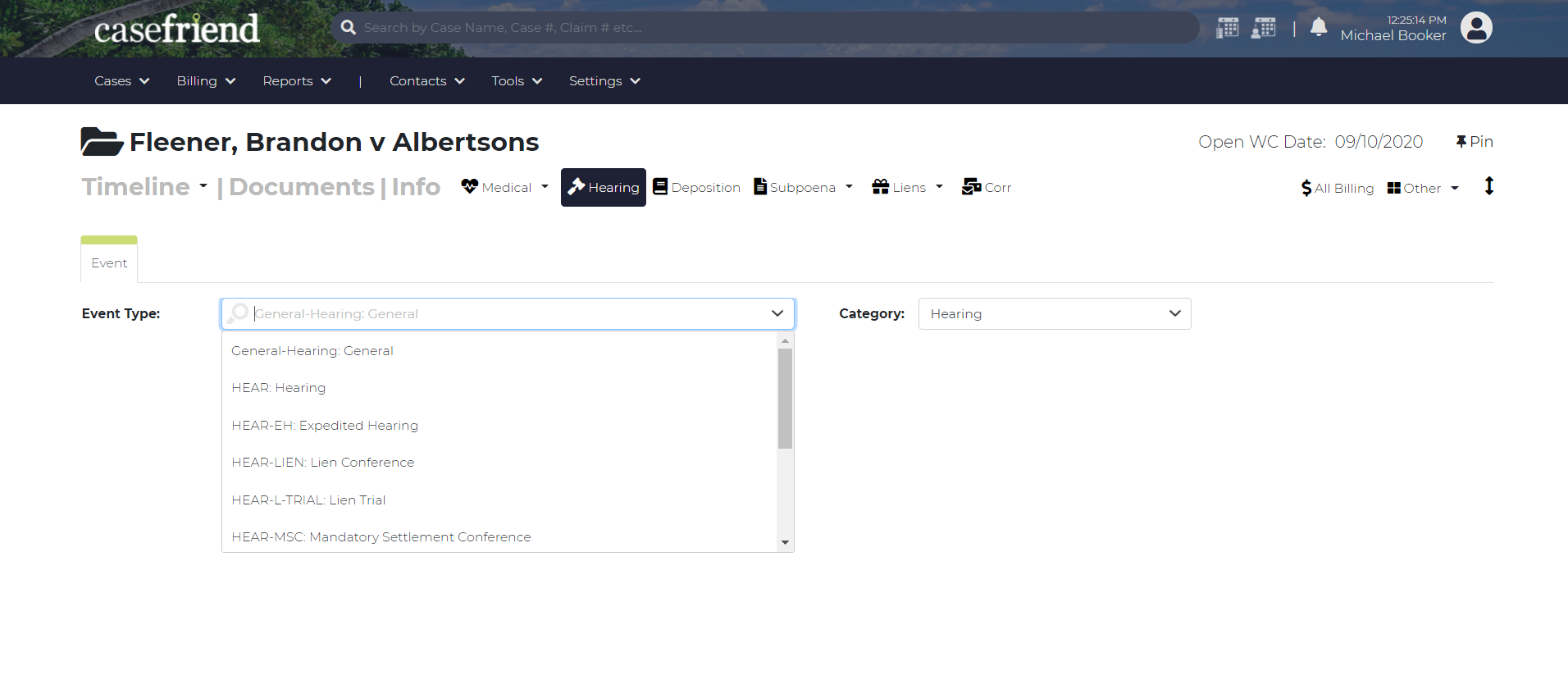Viewport: 1568px width, 689px height.
Task: Open the Contacts menu
Action: [427, 80]
